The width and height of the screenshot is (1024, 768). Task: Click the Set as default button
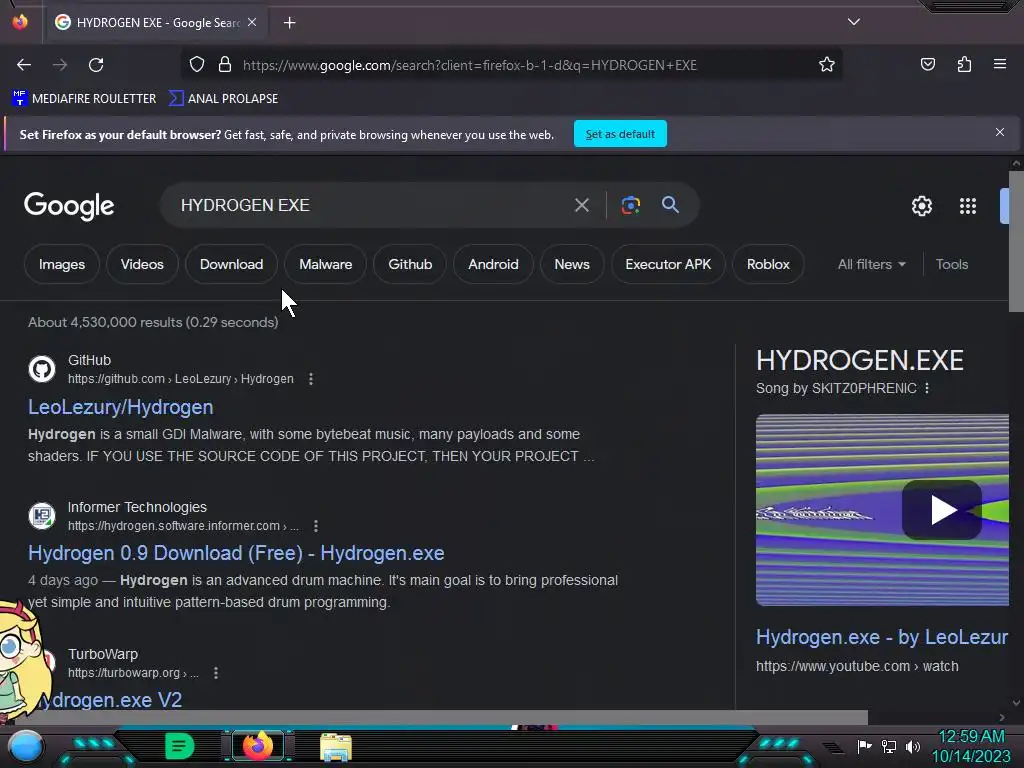(x=620, y=134)
